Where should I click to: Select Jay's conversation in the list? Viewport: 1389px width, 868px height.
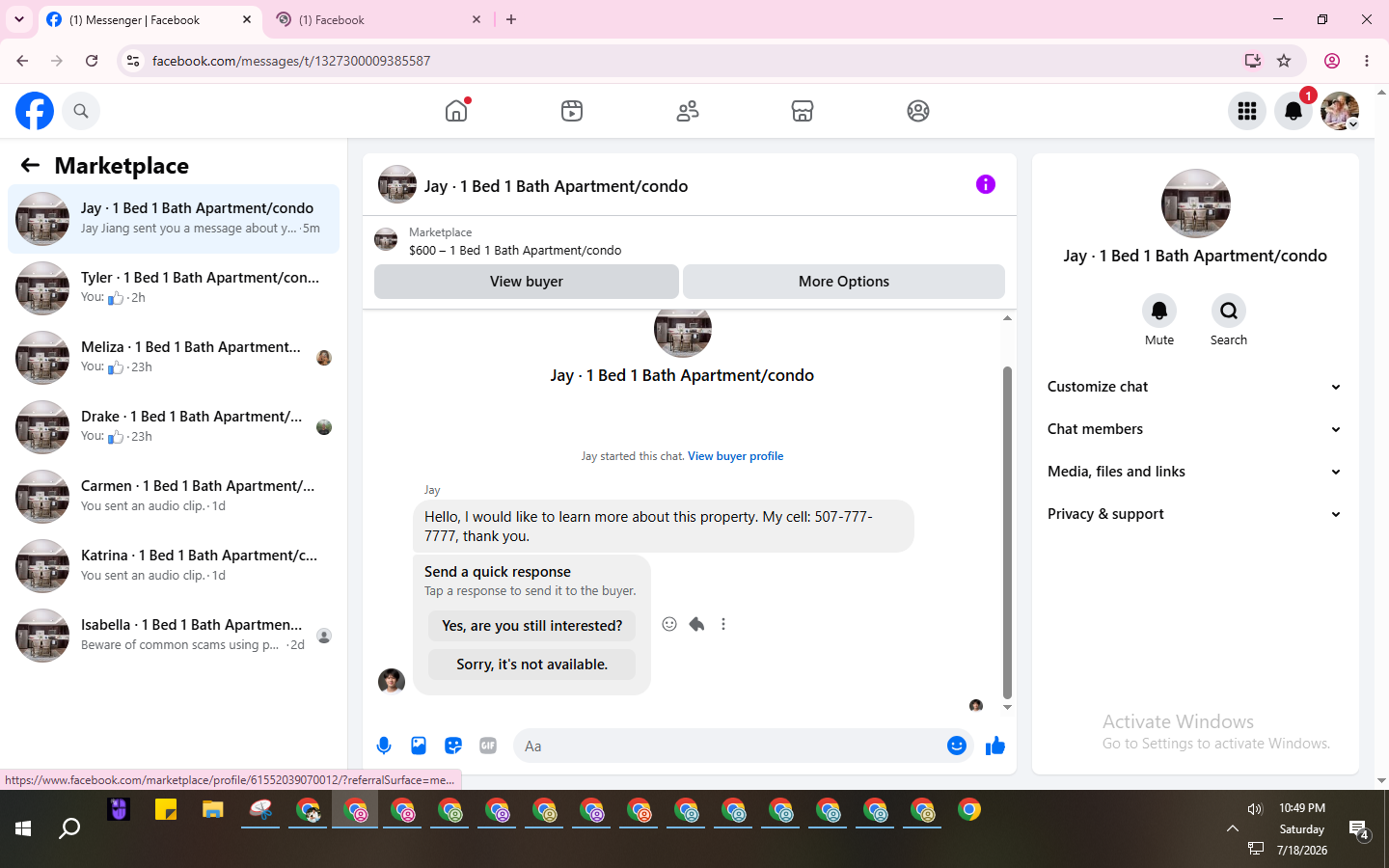[174, 219]
